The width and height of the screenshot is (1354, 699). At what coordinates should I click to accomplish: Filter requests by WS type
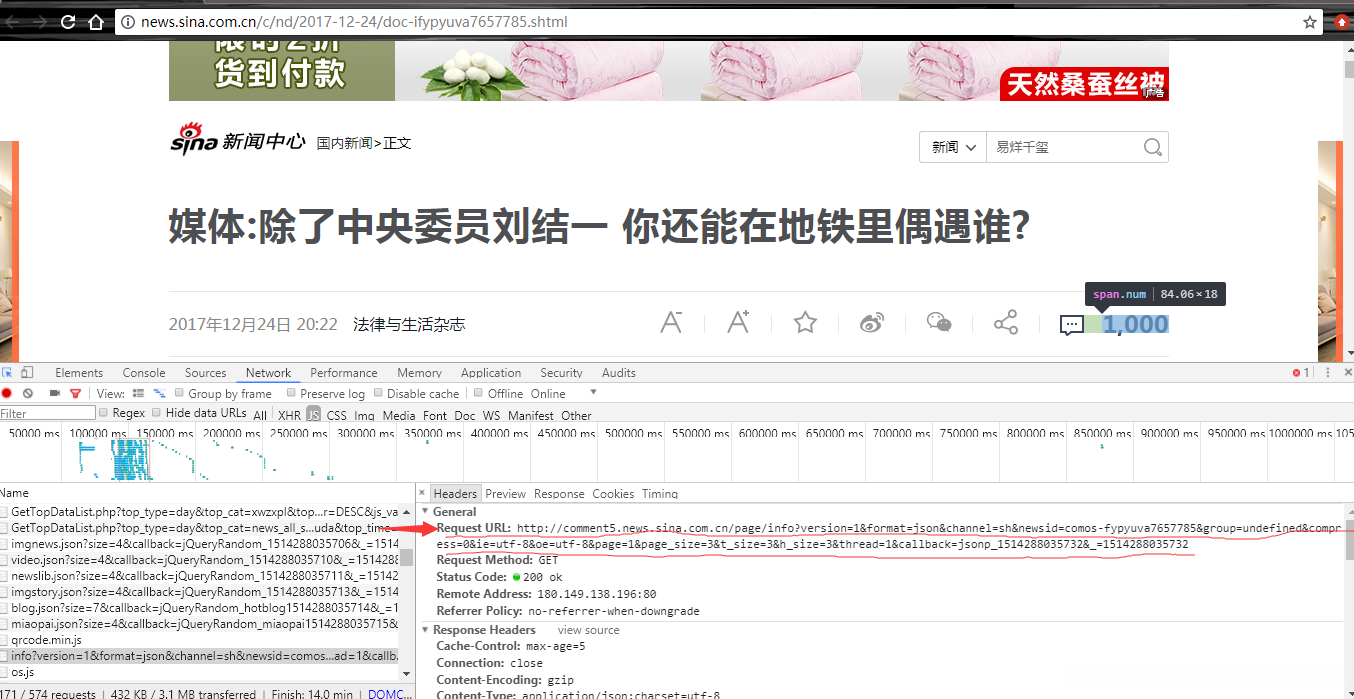[491, 415]
